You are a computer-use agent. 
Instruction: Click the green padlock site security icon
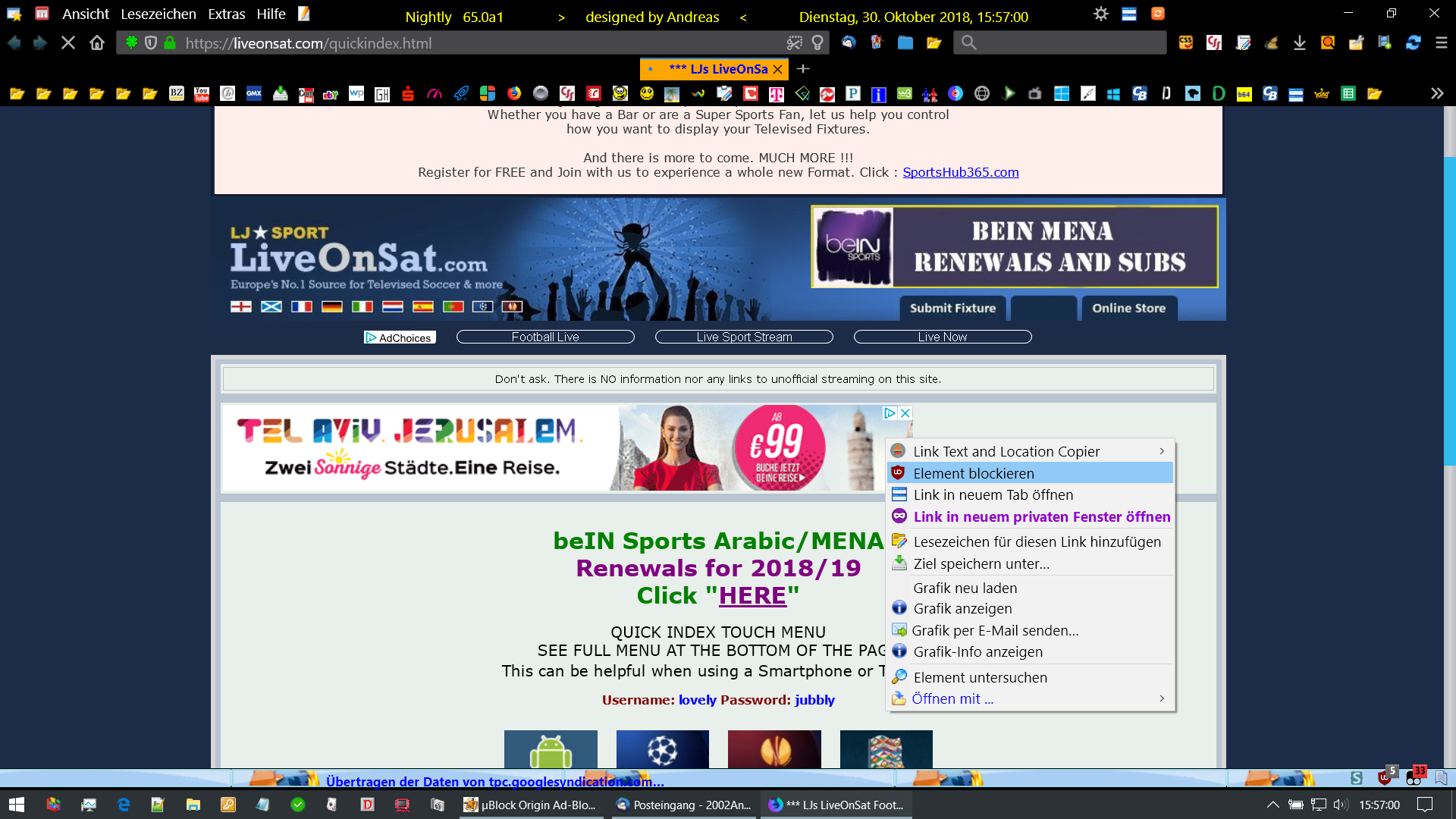[171, 43]
